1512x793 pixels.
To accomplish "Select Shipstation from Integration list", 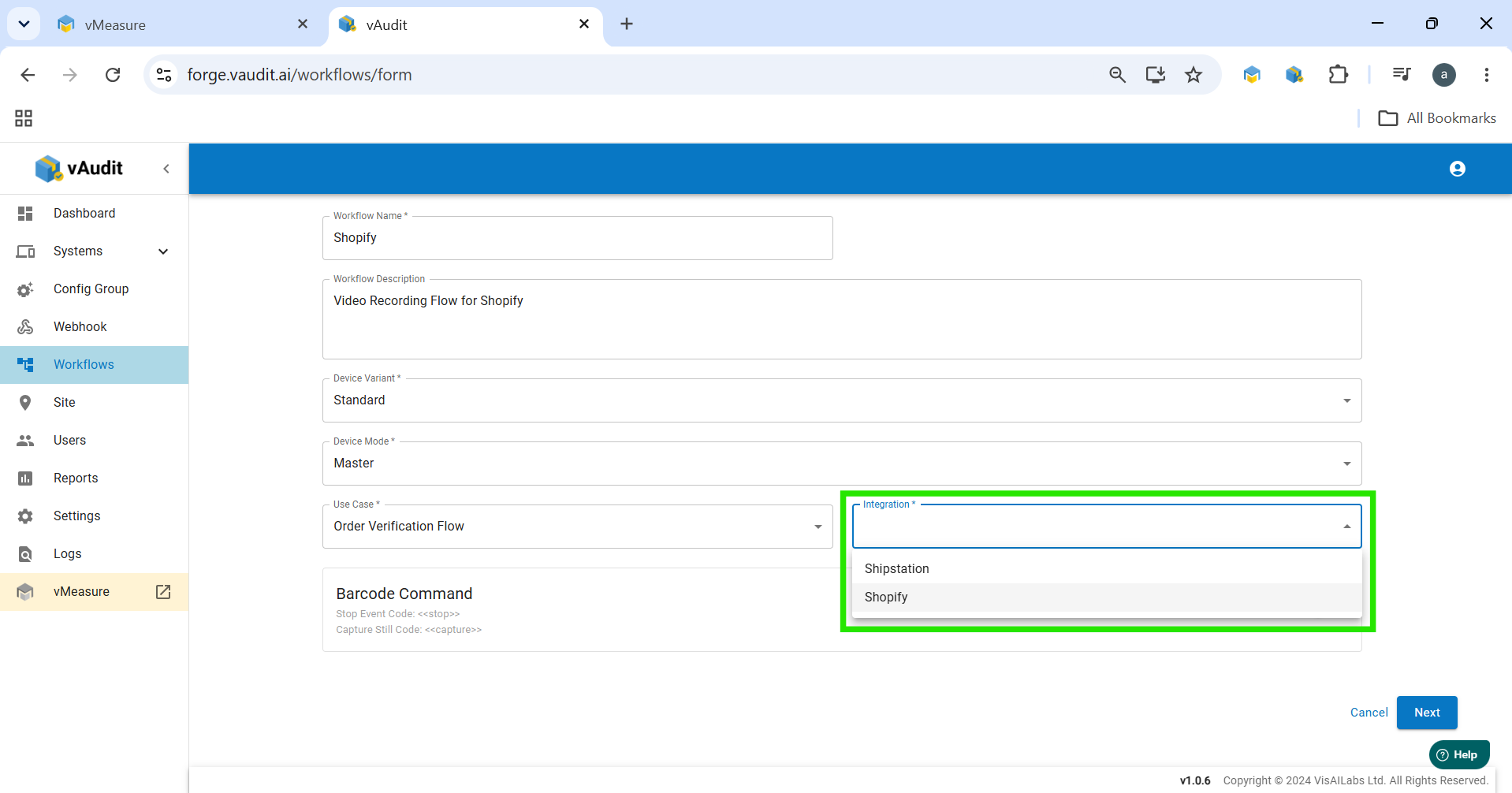I will coord(1107,569).
